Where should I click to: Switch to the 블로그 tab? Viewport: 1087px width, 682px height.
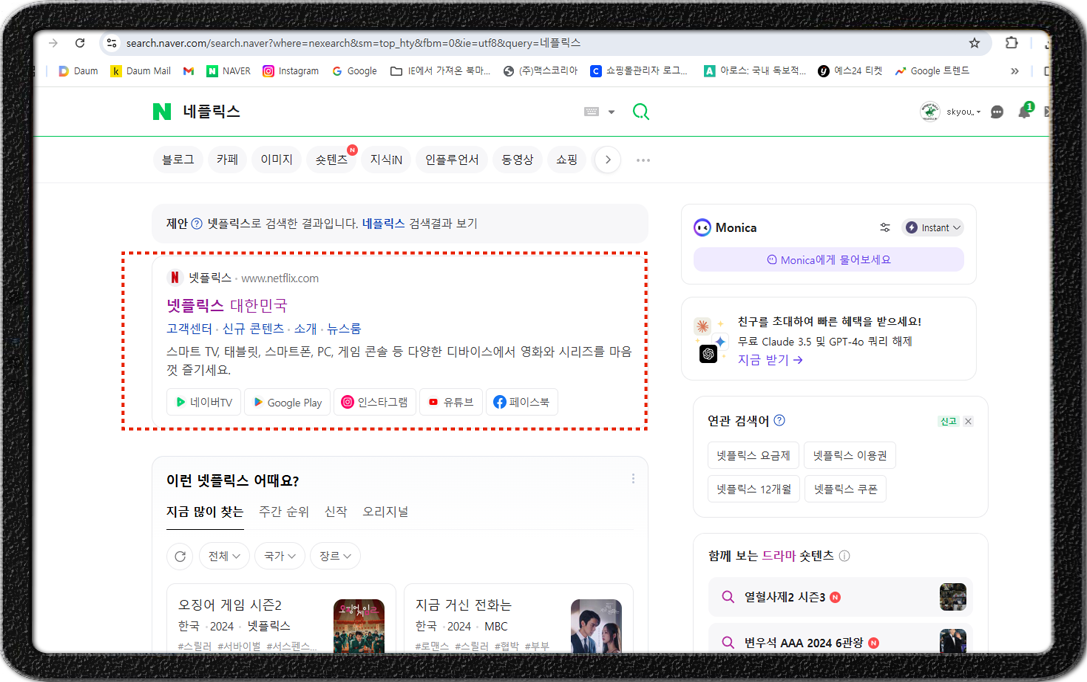tap(178, 160)
